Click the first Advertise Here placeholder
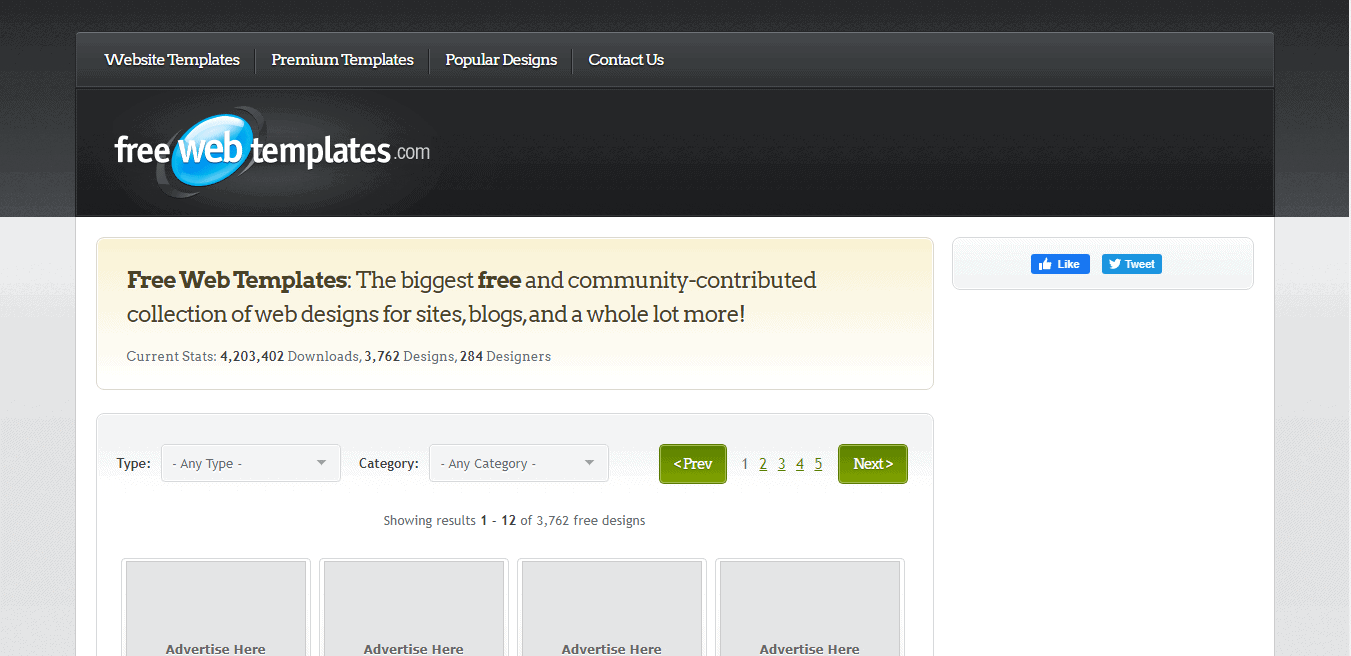Screen dimensions: 1351x656 (215, 608)
